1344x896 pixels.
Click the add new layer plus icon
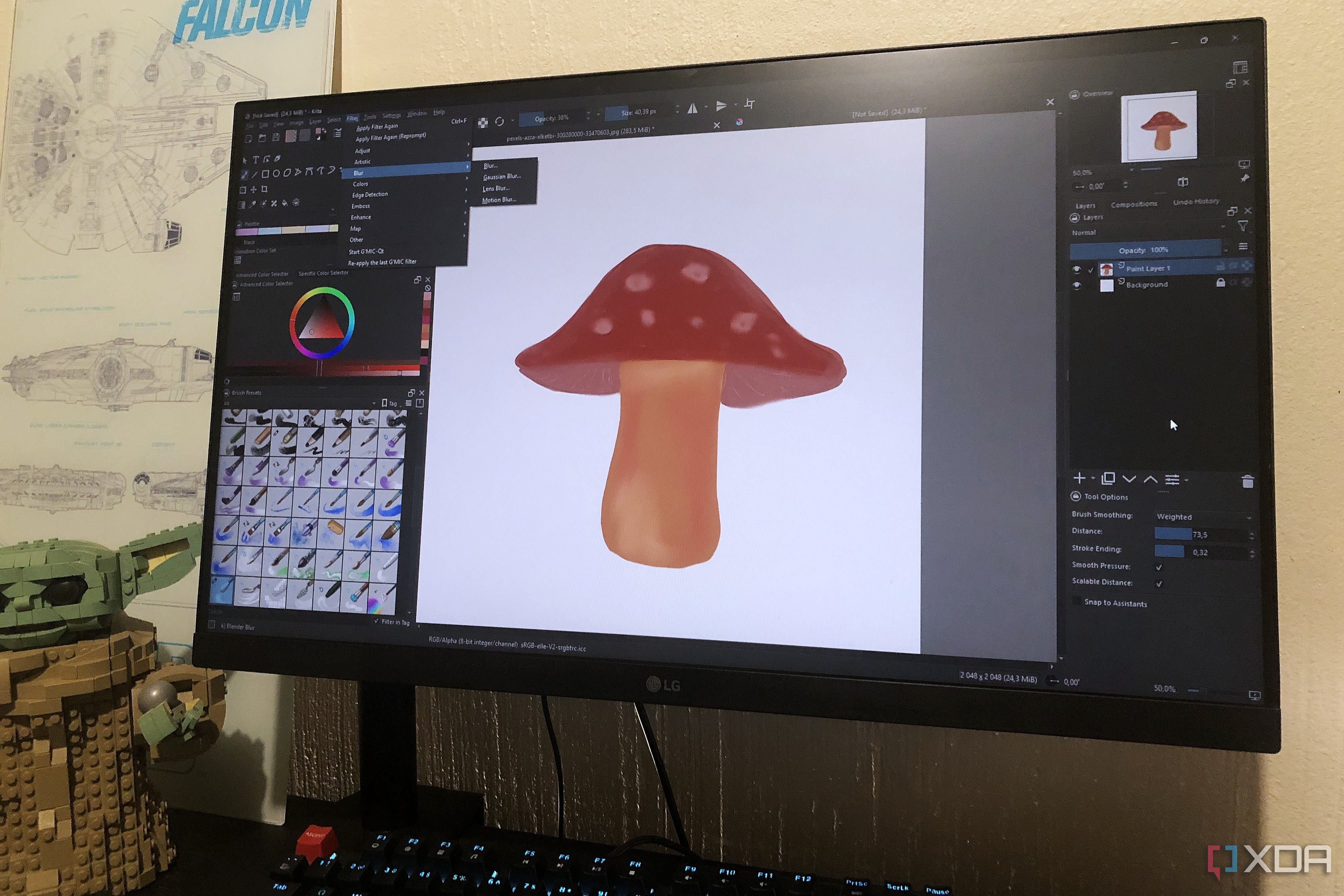[1079, 478]
